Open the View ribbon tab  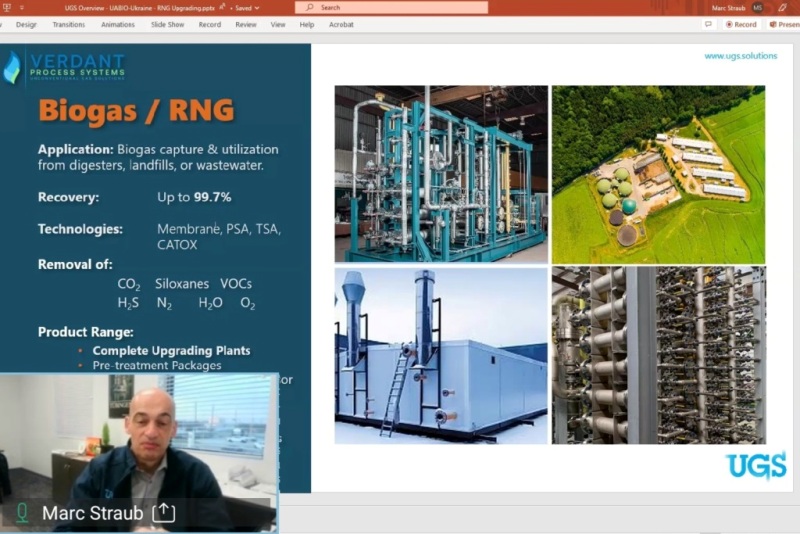point(278,24)
